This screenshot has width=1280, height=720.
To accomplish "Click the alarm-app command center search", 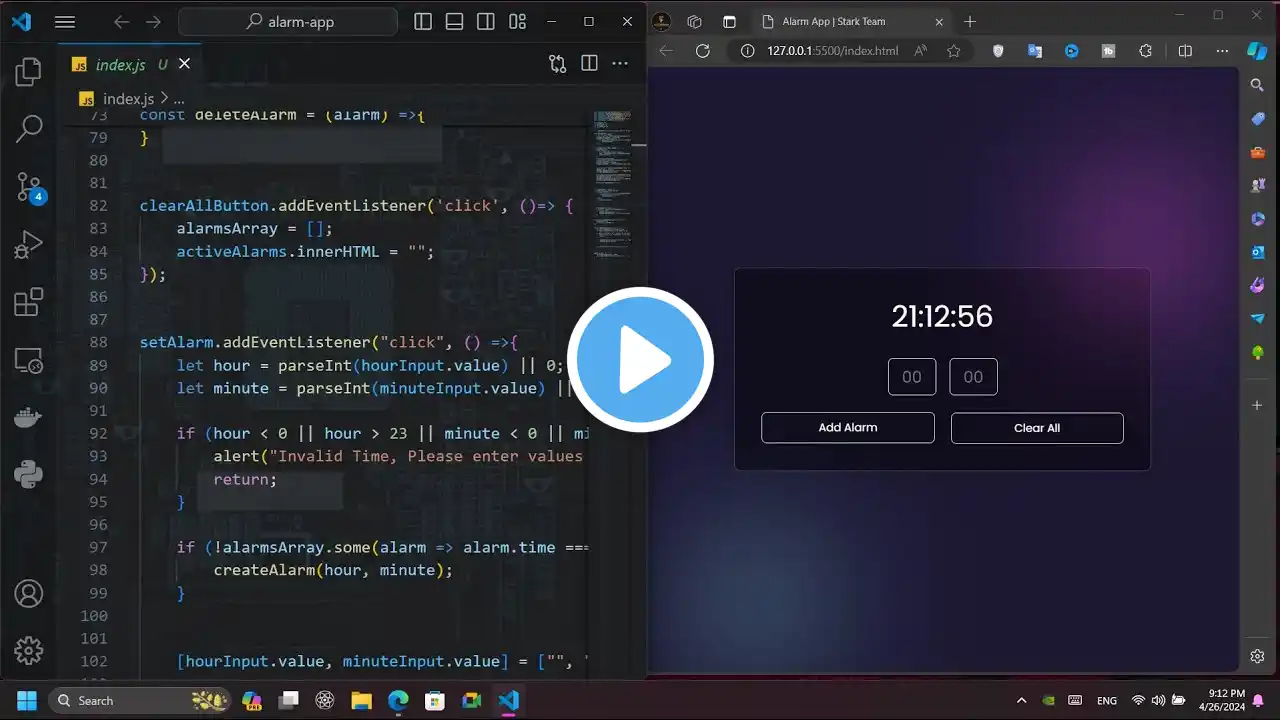I will coord(288,22).
